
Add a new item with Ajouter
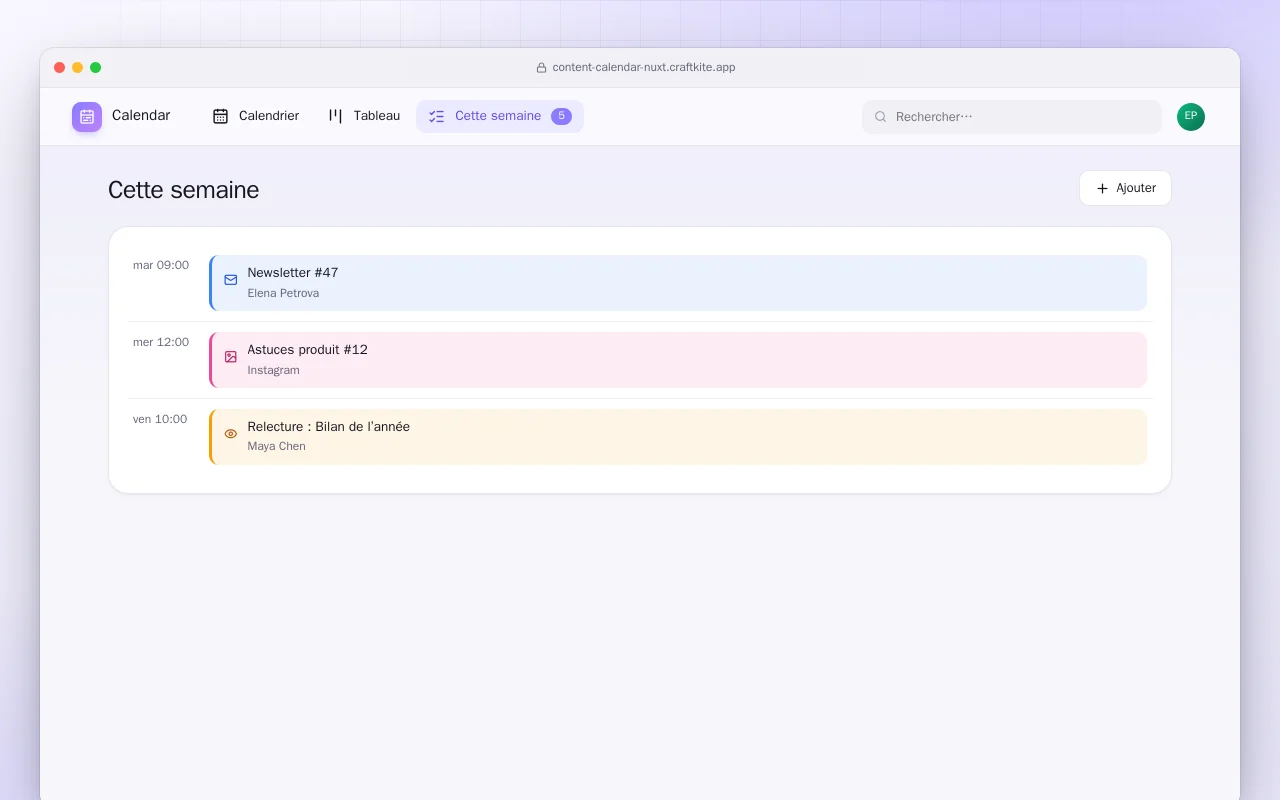1125,188
